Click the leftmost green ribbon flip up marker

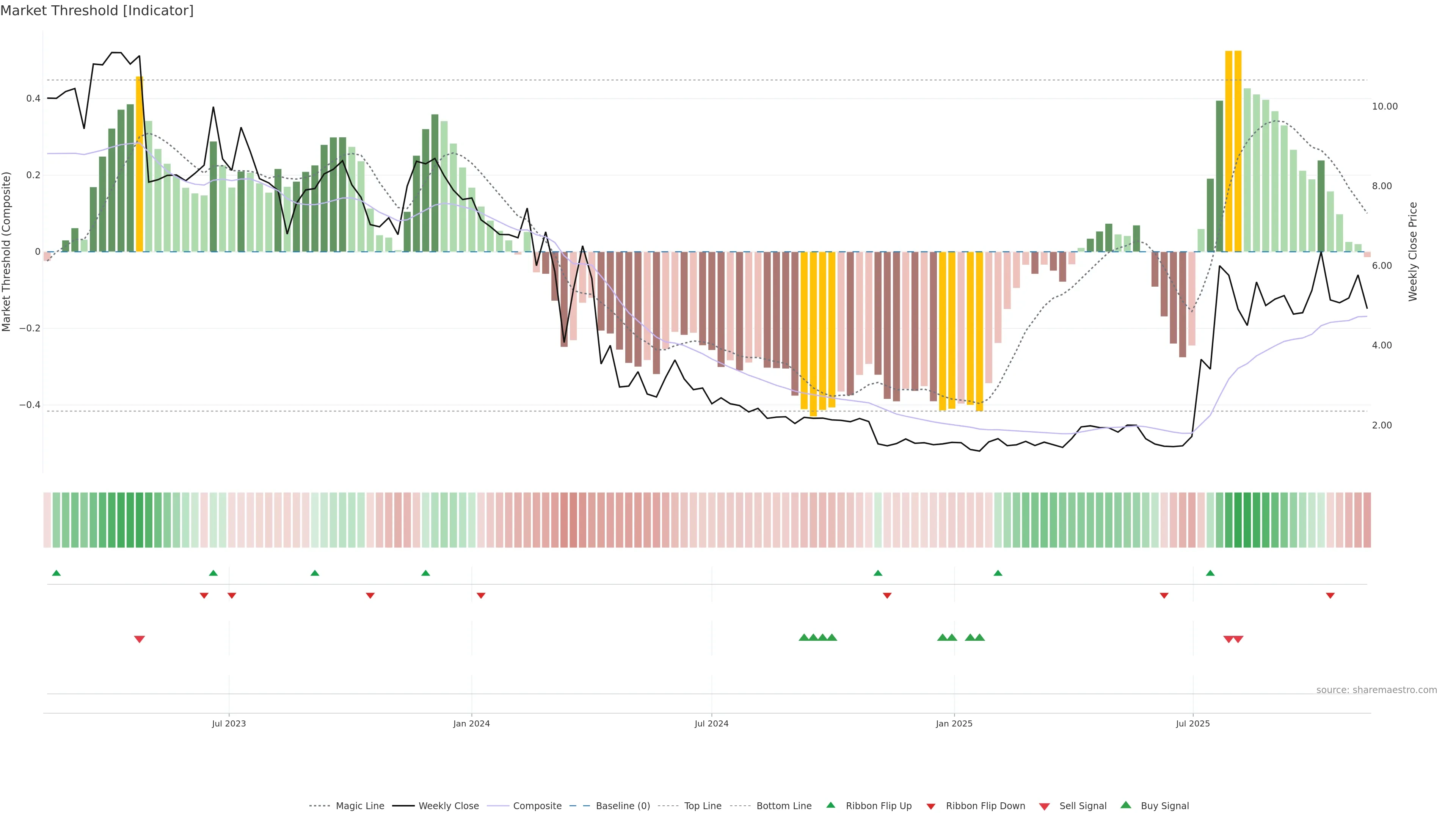click(x=56, y=573)
